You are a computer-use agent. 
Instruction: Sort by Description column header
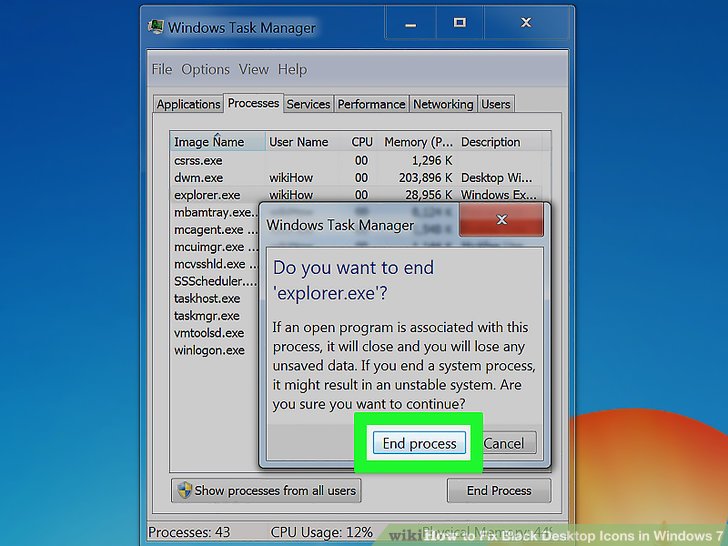(x=499, y=142)
